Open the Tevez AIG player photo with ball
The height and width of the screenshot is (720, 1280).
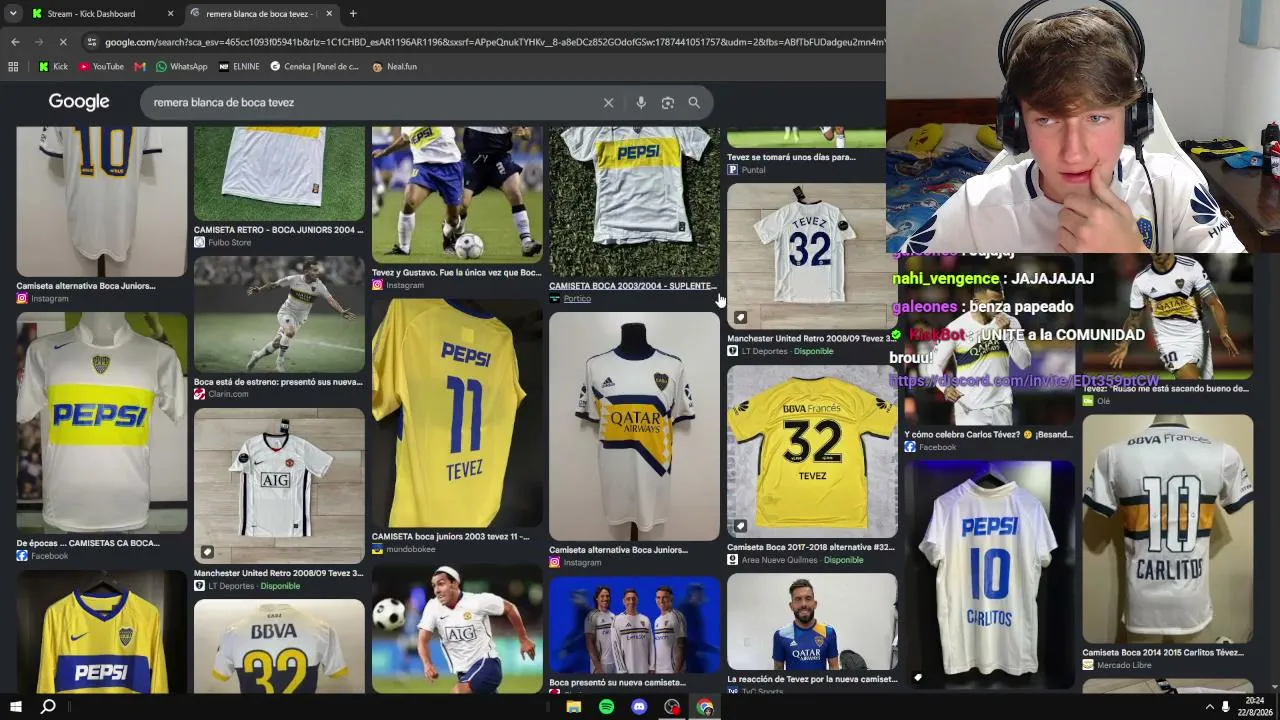[457, 630]
